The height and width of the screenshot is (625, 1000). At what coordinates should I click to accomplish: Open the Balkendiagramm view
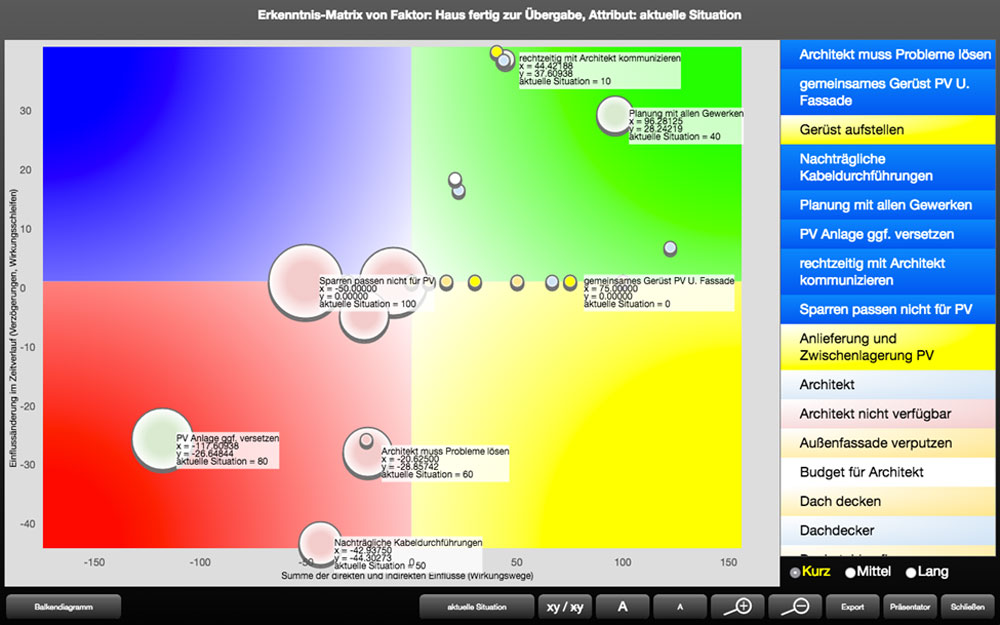[x=64, y=606]
